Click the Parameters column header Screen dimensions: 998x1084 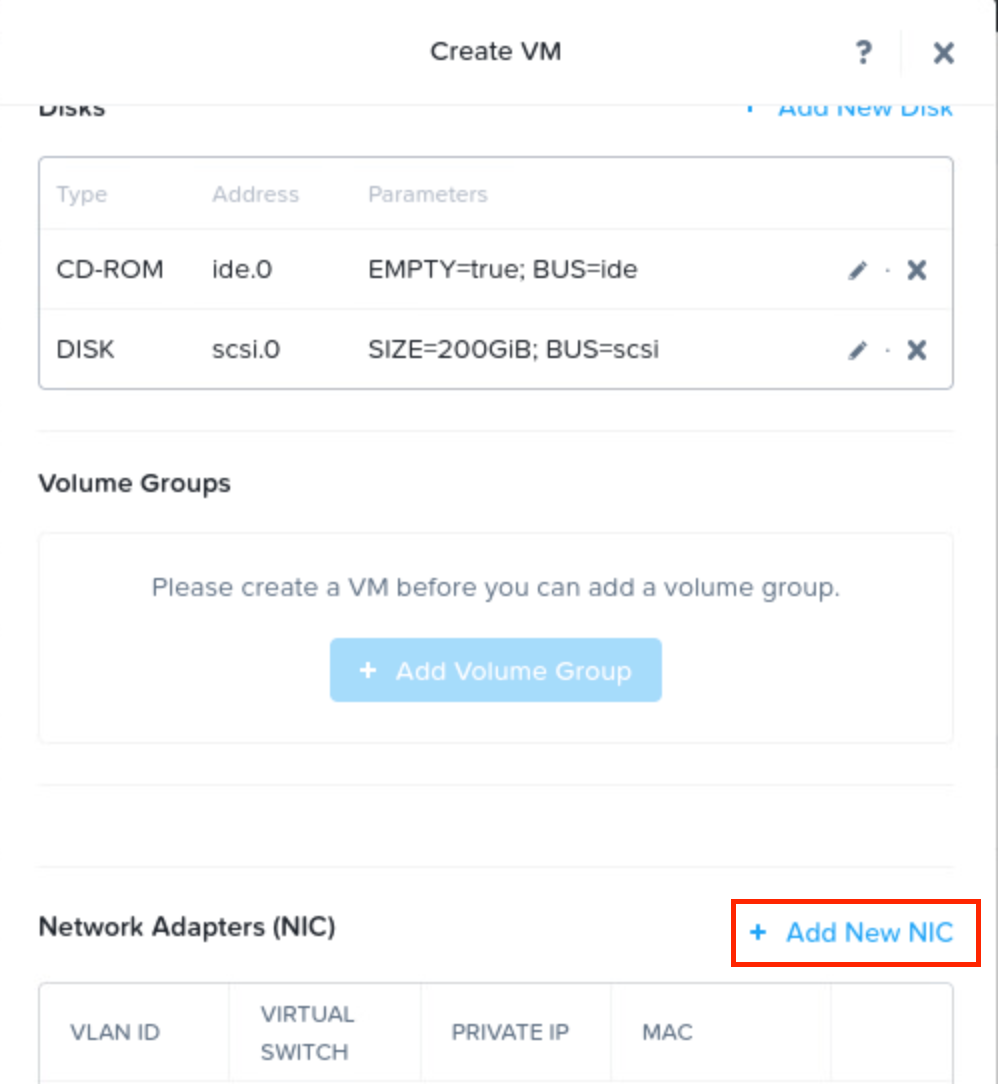427,194
